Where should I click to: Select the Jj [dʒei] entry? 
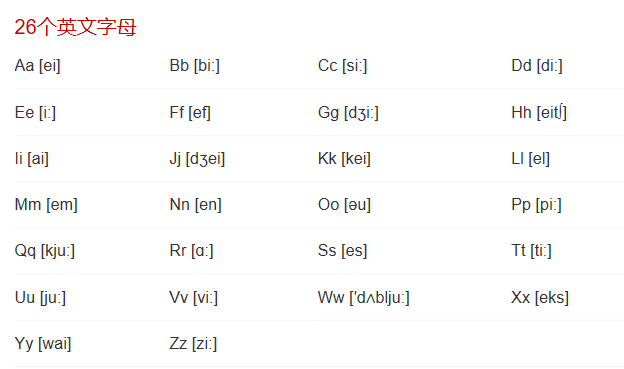point(197,159)
